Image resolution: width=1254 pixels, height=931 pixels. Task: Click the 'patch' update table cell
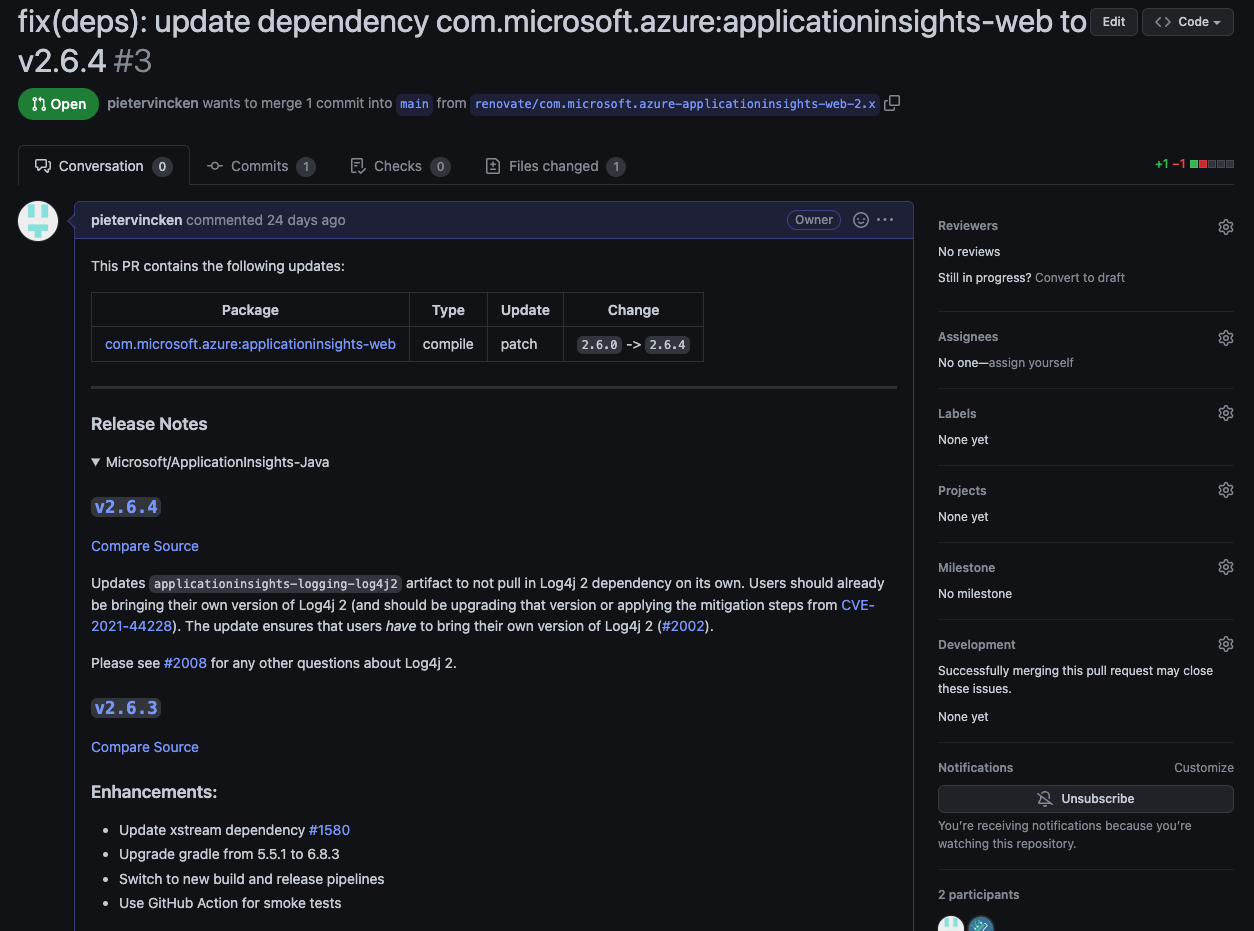click(x=525, y=344)
